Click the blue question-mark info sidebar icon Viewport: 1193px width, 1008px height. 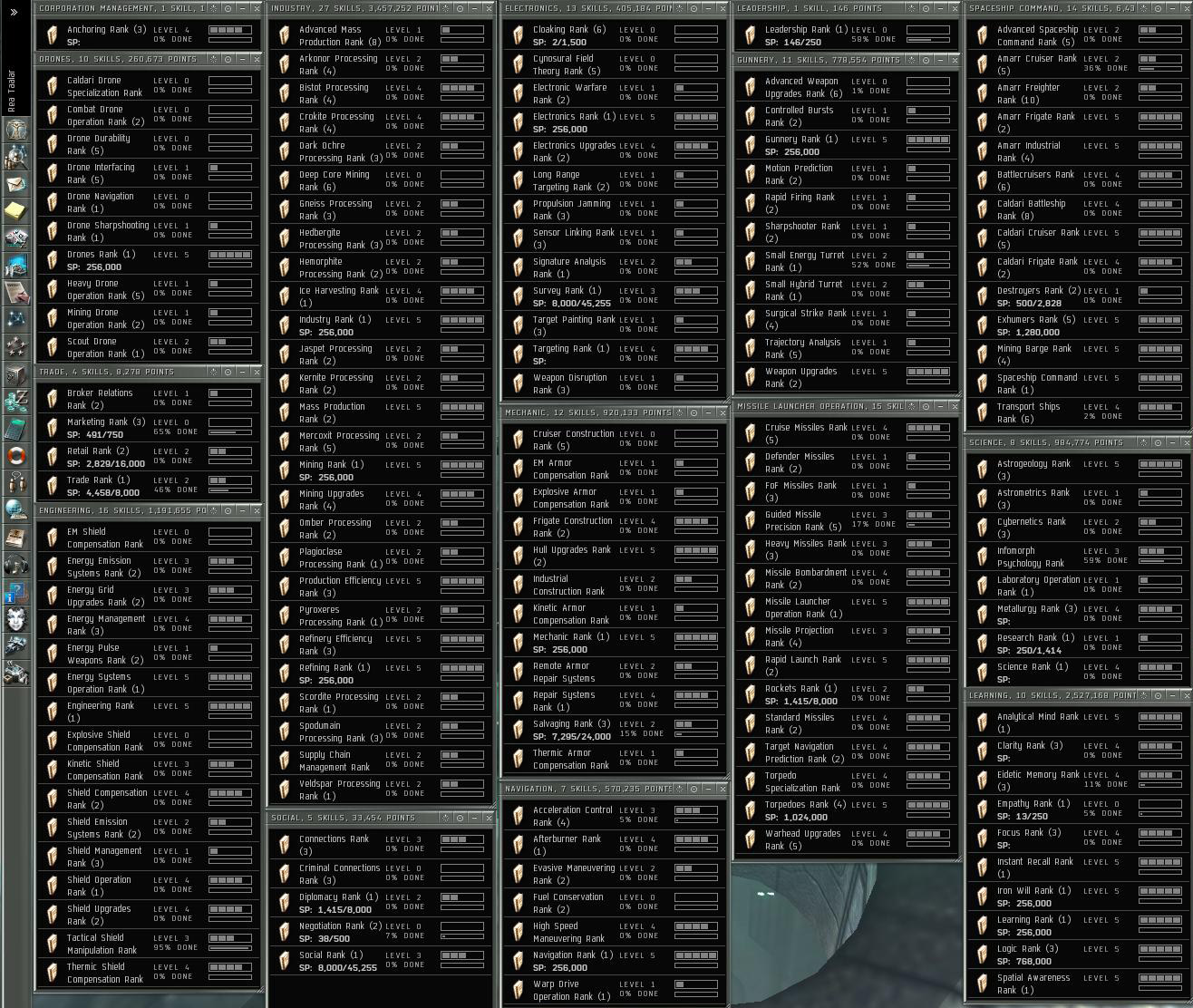pos(16,593)
